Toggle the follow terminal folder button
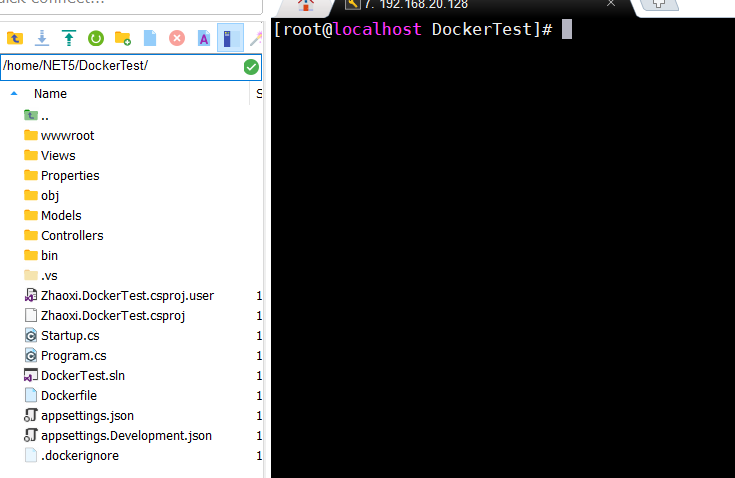The width and height of the screenshot is (735, 478). point(230,38)
